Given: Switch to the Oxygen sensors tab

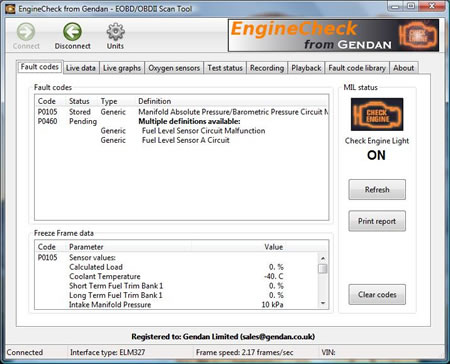Looking at the screenshot, I should tap(174, 68).
